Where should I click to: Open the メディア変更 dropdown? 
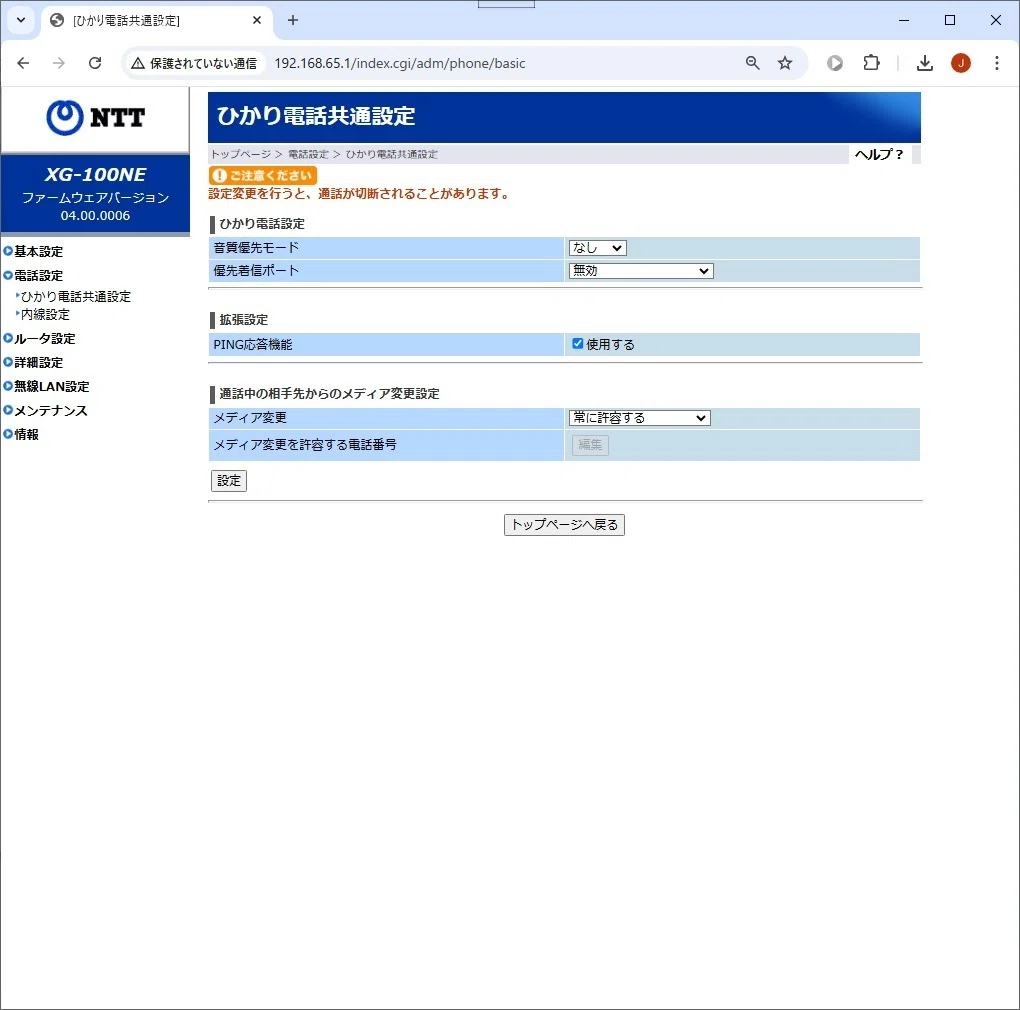639,418
